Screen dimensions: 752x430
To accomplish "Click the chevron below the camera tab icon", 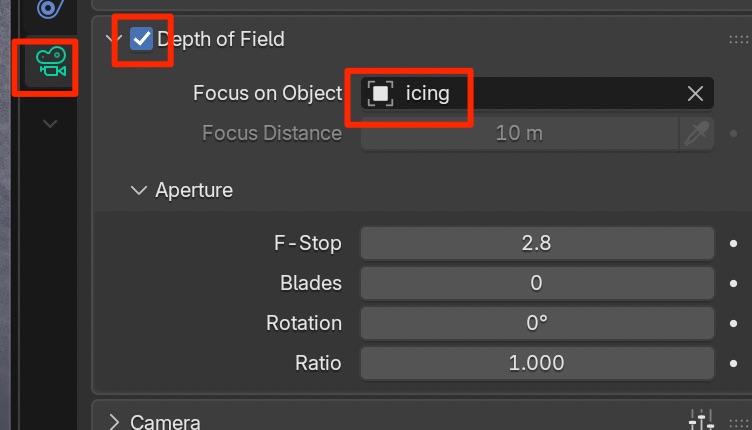I will (50, 123).
